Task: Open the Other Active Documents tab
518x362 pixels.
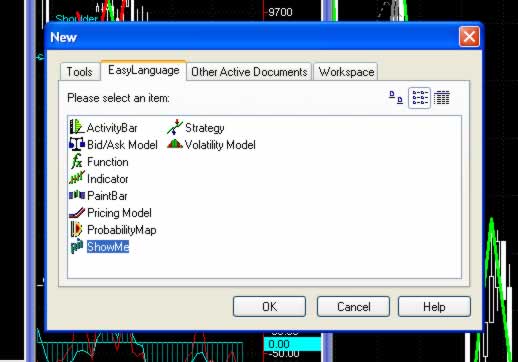Action: pyautogui.click(x=249, y=72)
